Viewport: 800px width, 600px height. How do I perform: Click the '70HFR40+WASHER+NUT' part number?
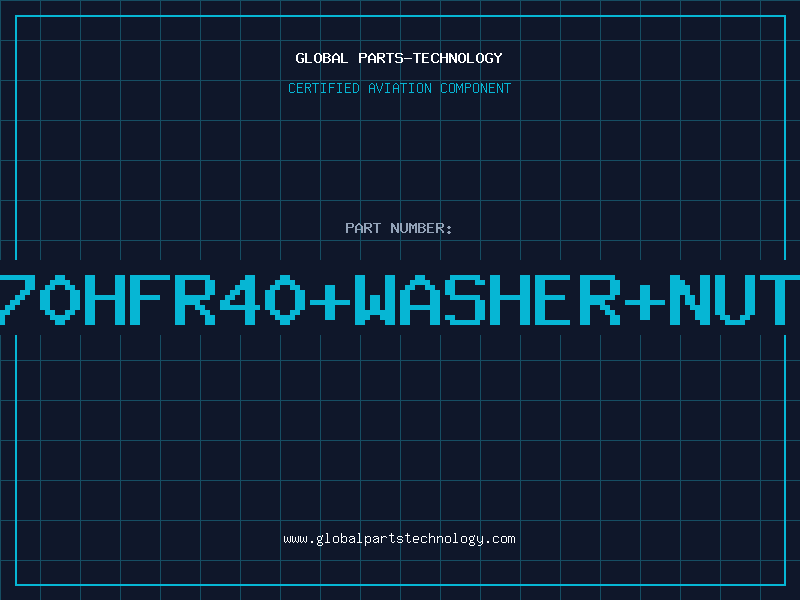(x=400, y=299)
